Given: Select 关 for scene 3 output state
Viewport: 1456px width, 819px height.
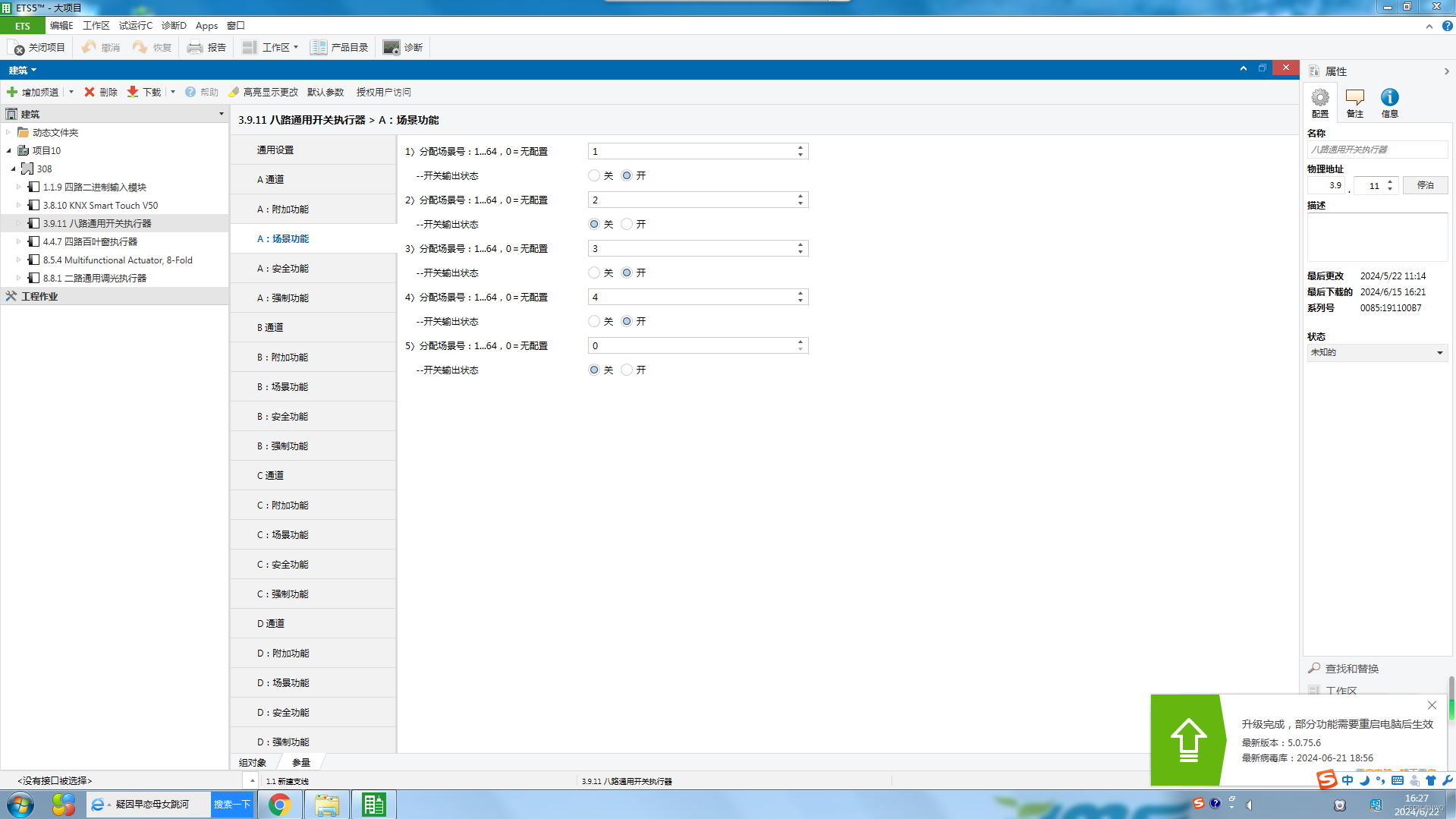Looking at the screenshot, I should [594, 272].
